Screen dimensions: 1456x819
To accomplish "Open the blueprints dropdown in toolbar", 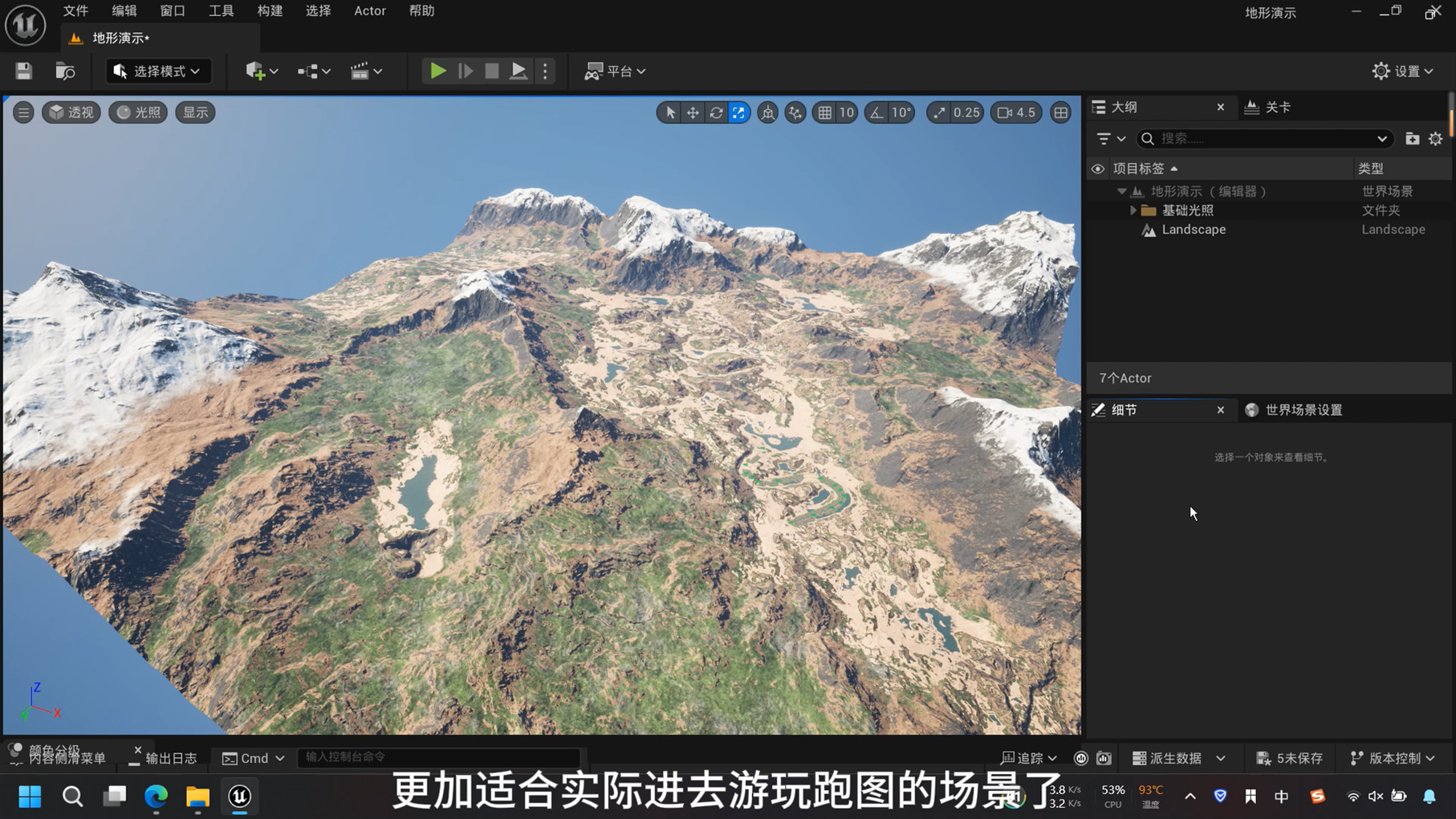I will (x=313, y=71).
